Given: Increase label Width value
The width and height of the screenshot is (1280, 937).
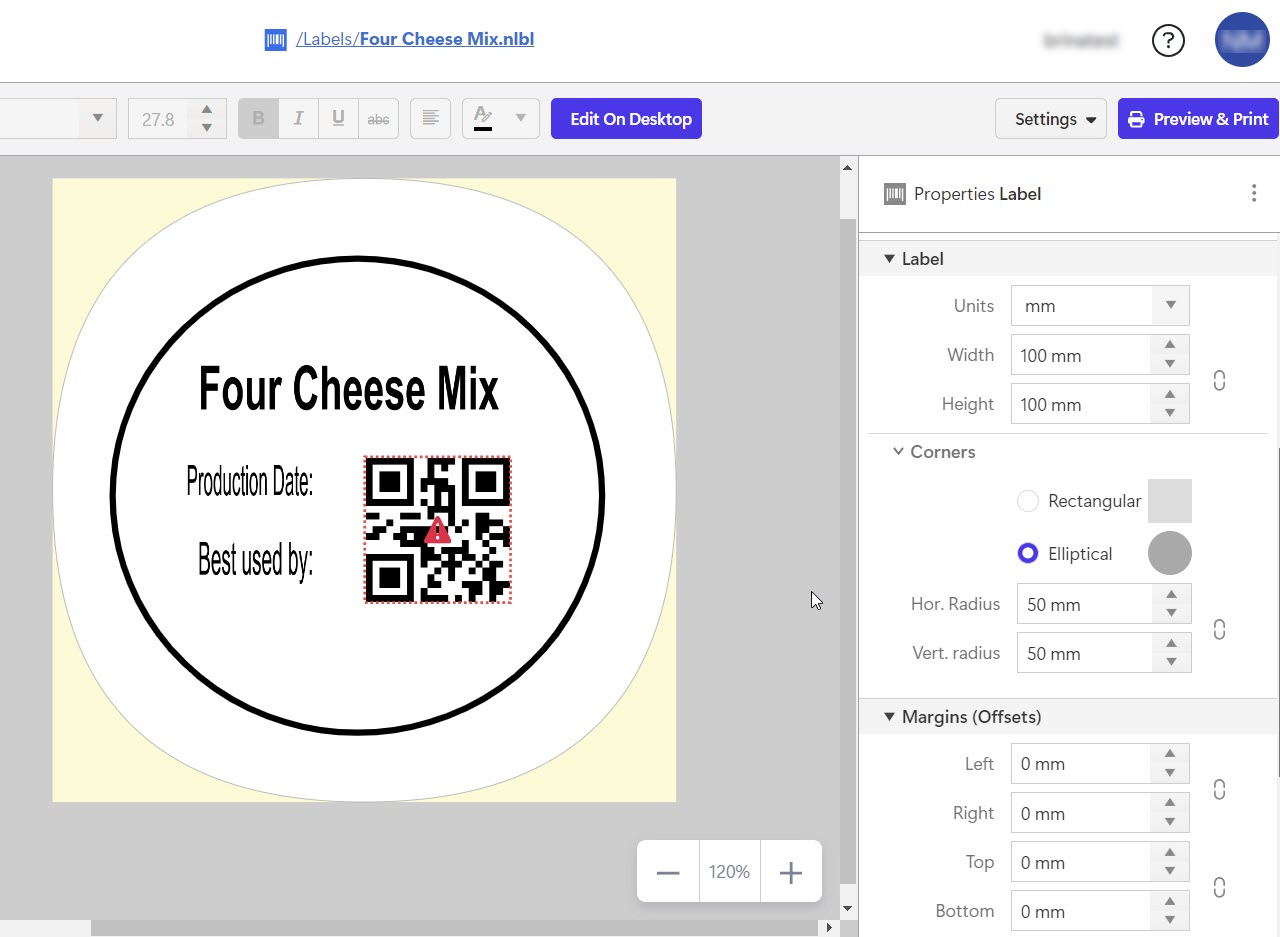Looking at the screenshot, I should click(x=1170, y=345).
